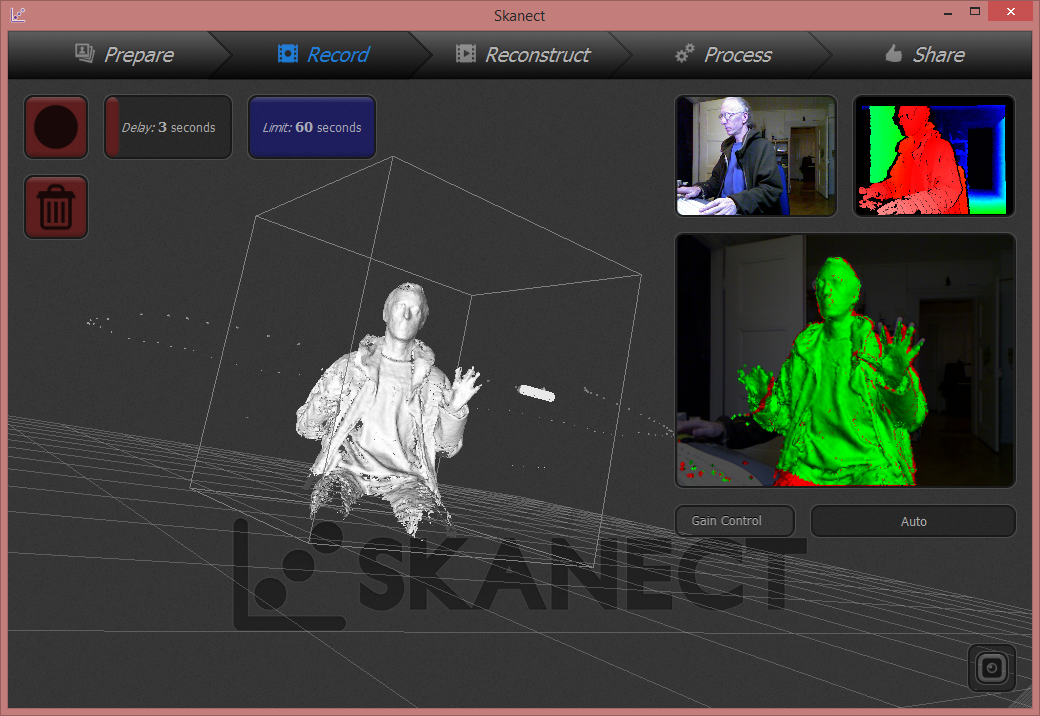Open the Process tab
This screenshot has height=716, width=1040.
(x=723, y=54)
